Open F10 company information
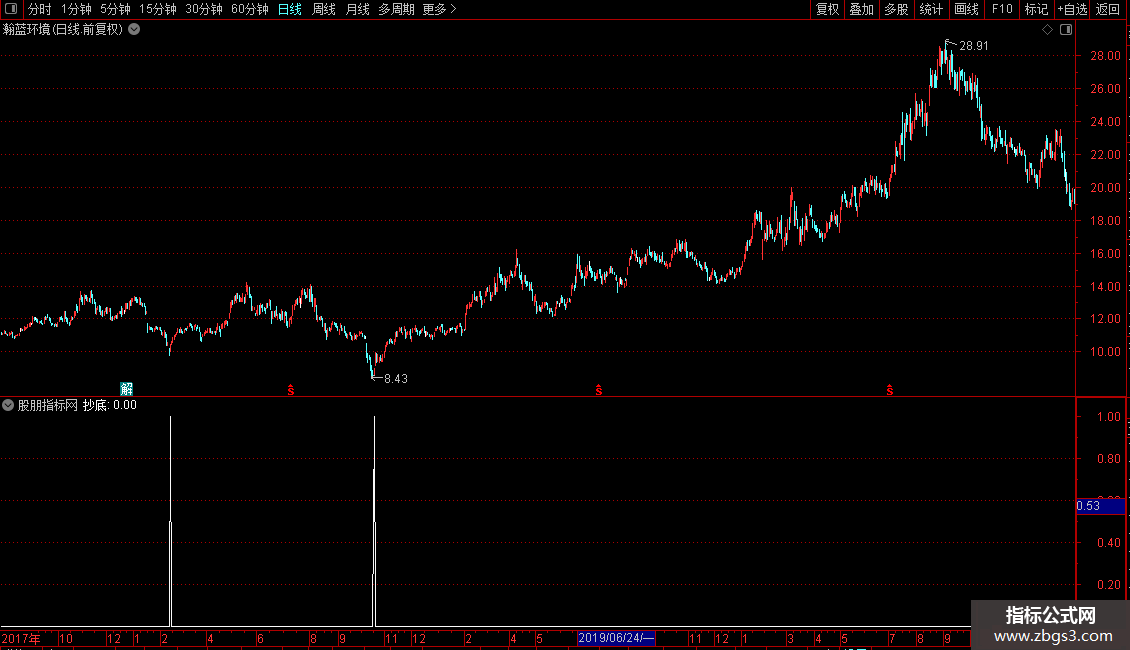1130x650 pixels. point(1002,9)
